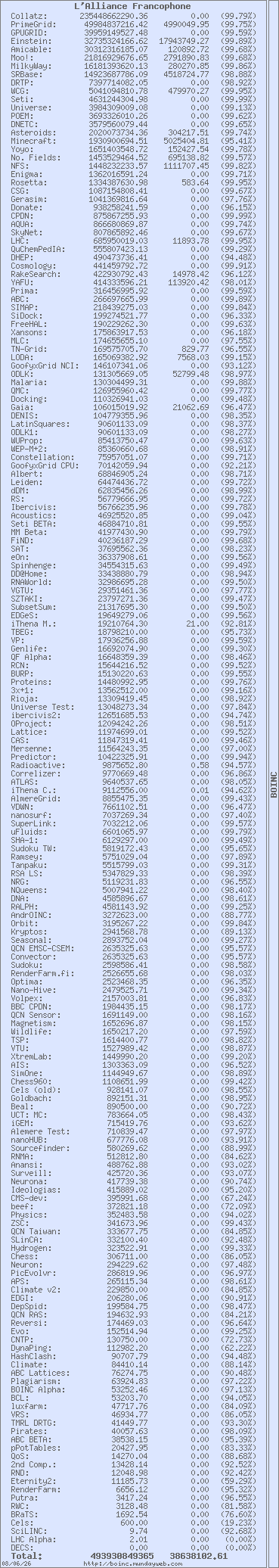The width and height of the screenshot is (279, 1568).
Task: Click the "SuperLink:" row label
Action: (x=34, y=823)
